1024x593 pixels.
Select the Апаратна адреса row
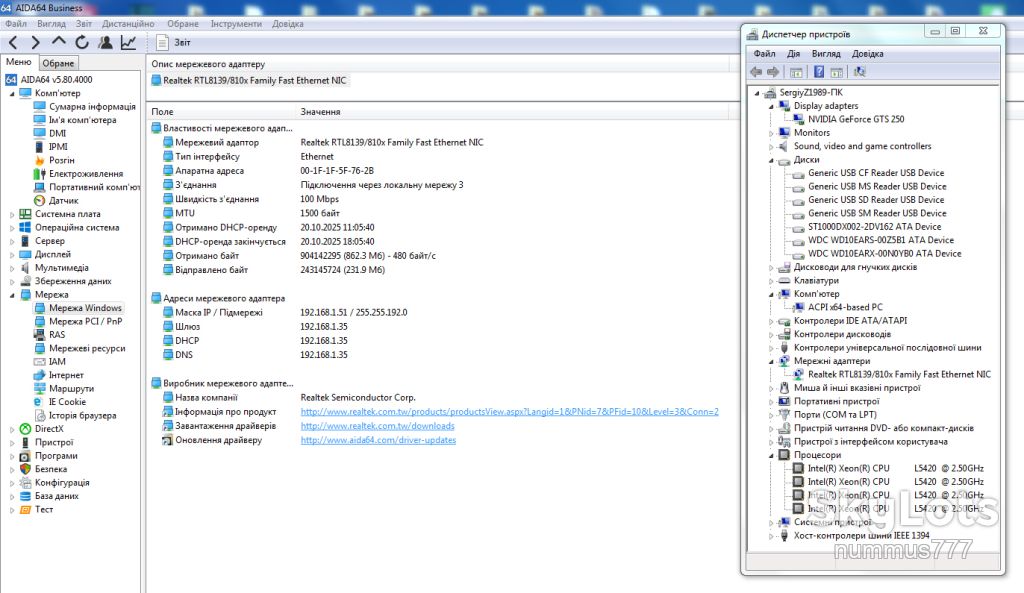(x=209, y=171)
